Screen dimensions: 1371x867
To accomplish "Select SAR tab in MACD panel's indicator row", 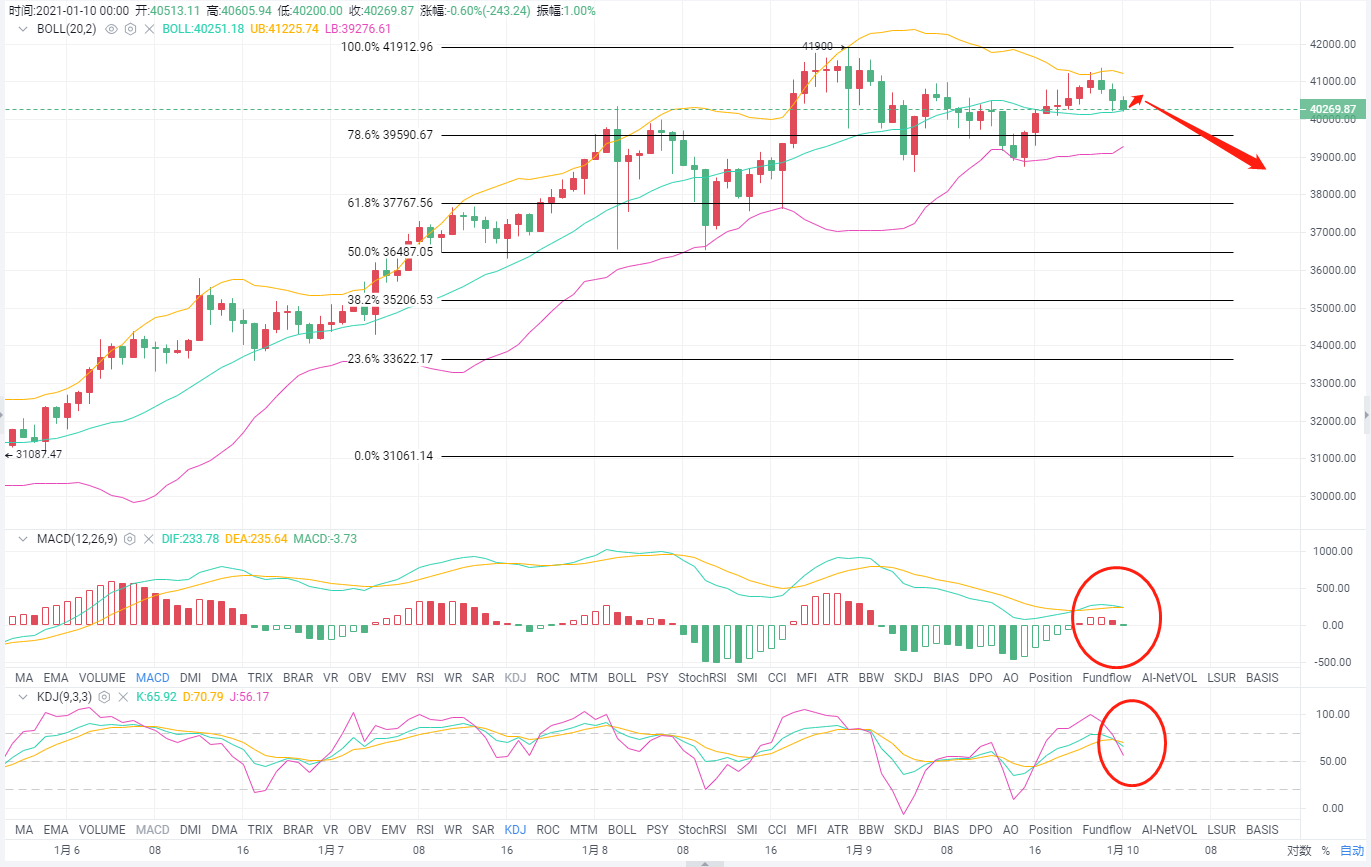I will click(x=483, y=678).
